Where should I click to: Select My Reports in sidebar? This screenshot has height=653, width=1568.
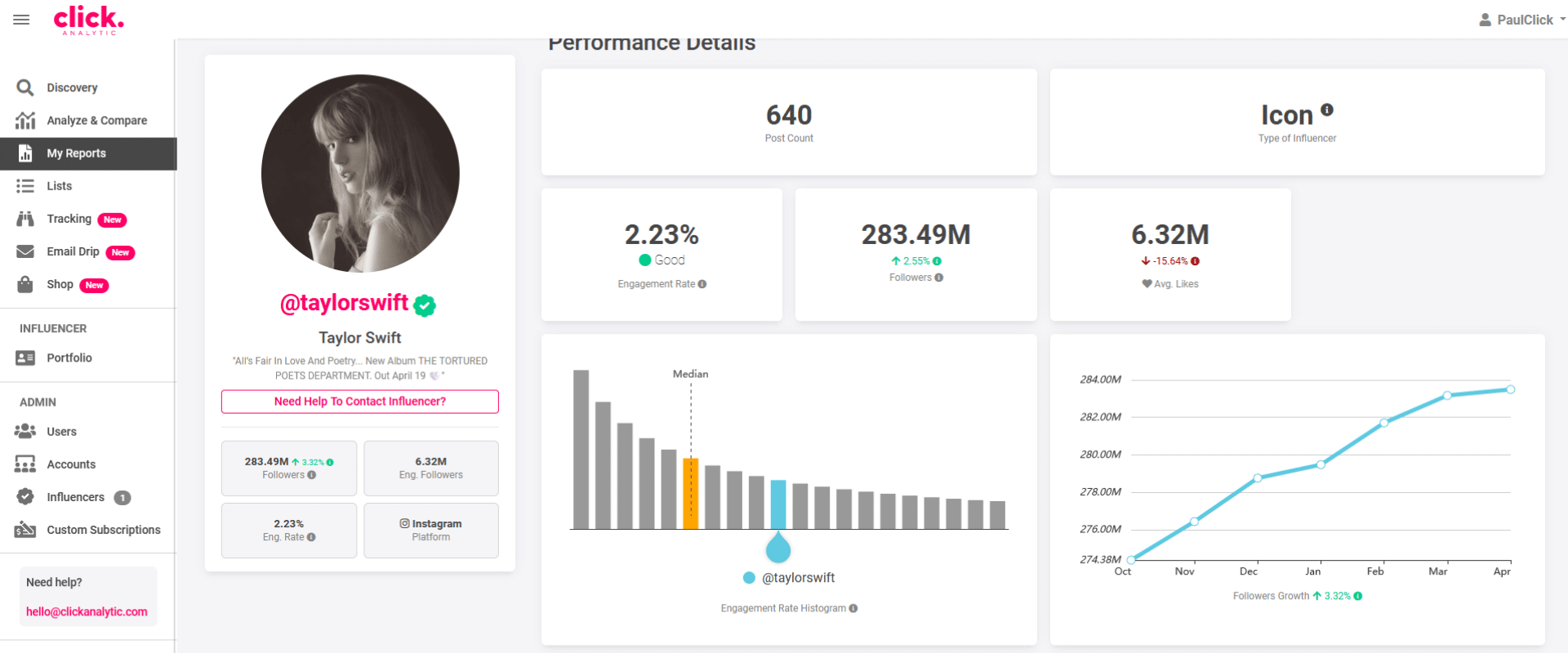coord(88,153)
